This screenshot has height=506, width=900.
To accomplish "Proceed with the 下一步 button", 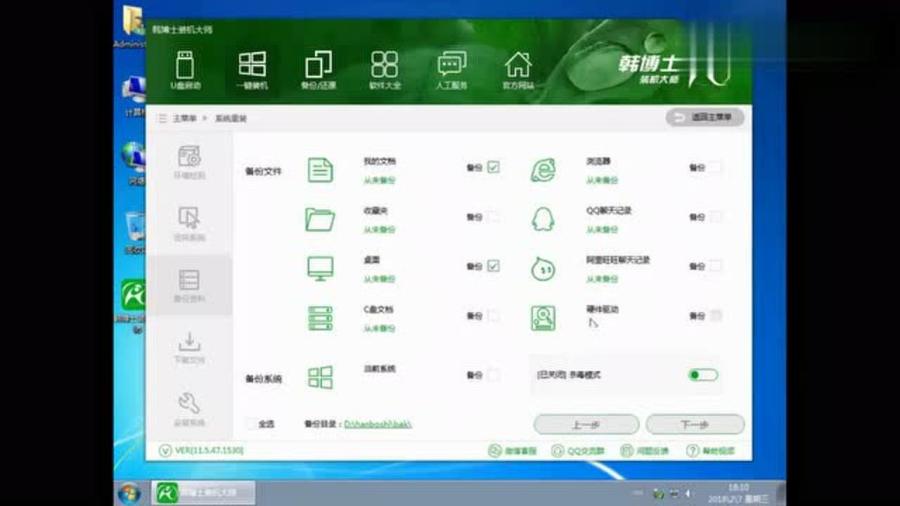I will tap(695, 425).
